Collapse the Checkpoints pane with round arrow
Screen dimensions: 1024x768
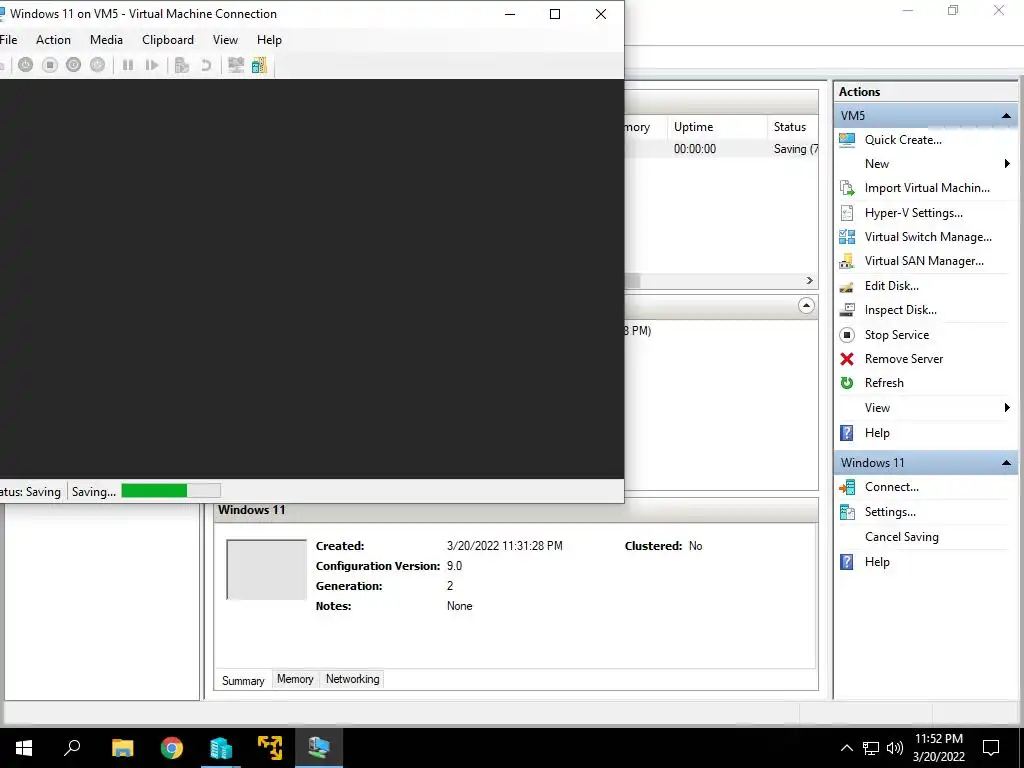[807, 306]
